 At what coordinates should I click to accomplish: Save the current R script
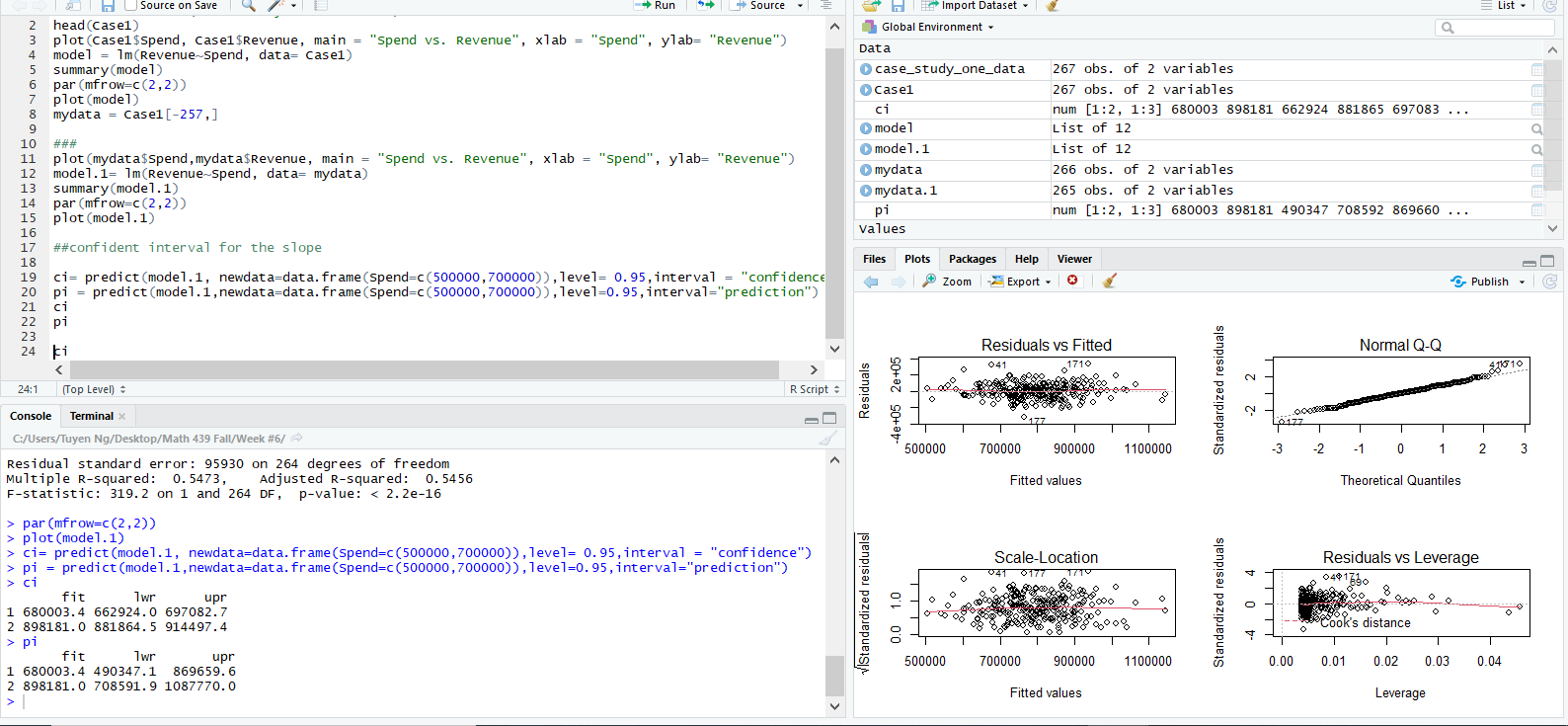point(108,6)
